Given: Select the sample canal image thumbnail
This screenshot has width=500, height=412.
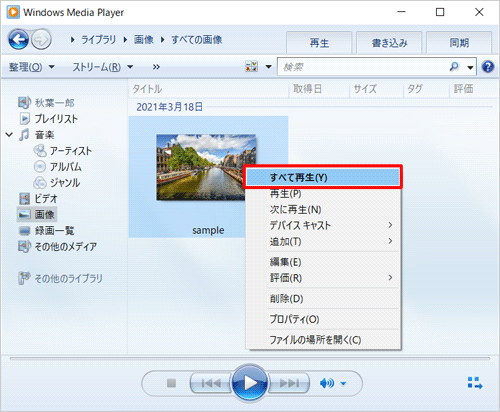Looking at the screenshot, I should pos(205,167).
